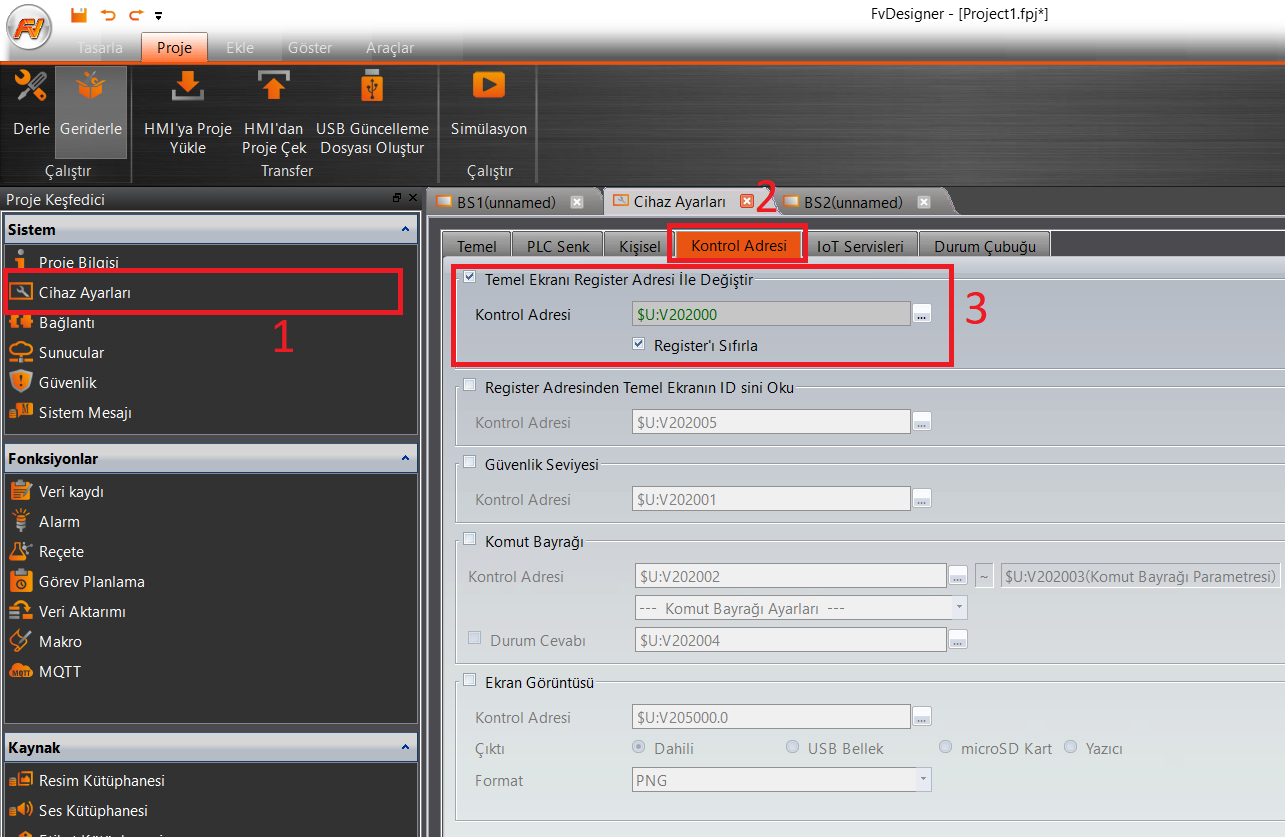Open Makro function
This screenshot has height=837, width=1285.
[x=60, y=641]
